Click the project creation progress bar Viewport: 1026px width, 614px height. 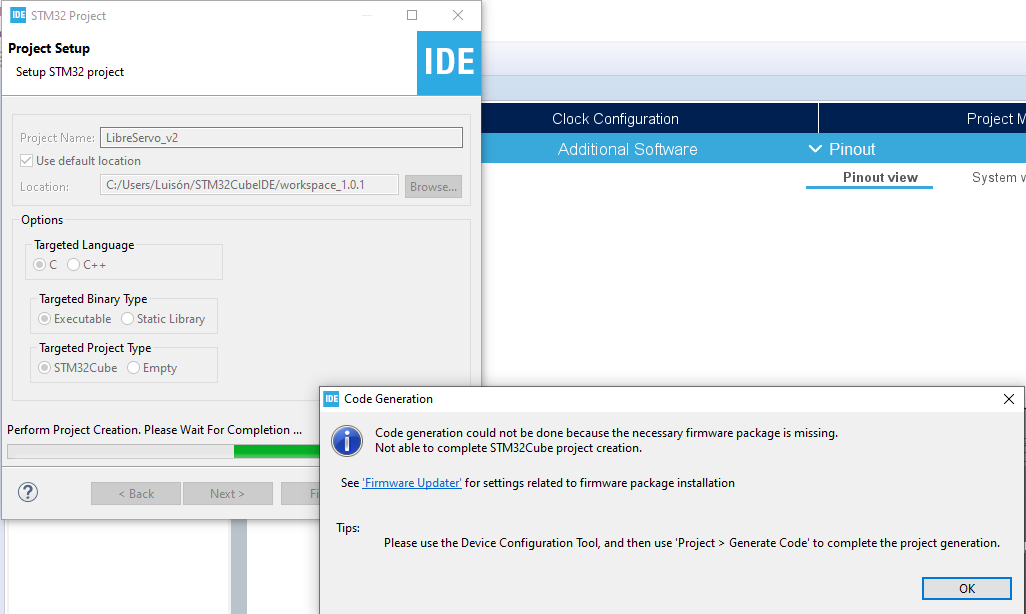164,451
